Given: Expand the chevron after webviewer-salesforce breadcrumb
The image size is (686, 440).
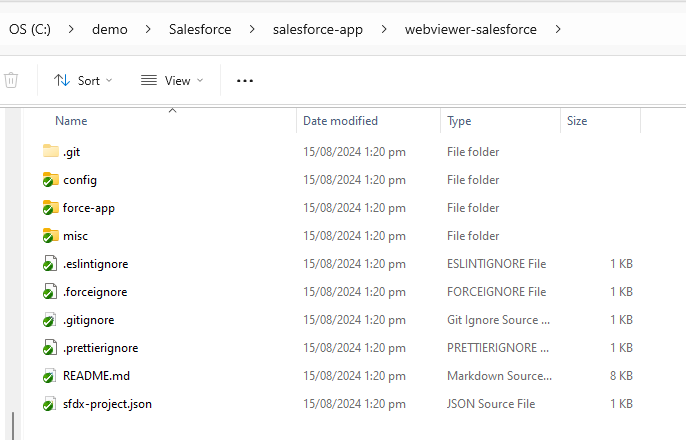Looking at the screenshot, I should pyautogui.click(x=558, y=29).
